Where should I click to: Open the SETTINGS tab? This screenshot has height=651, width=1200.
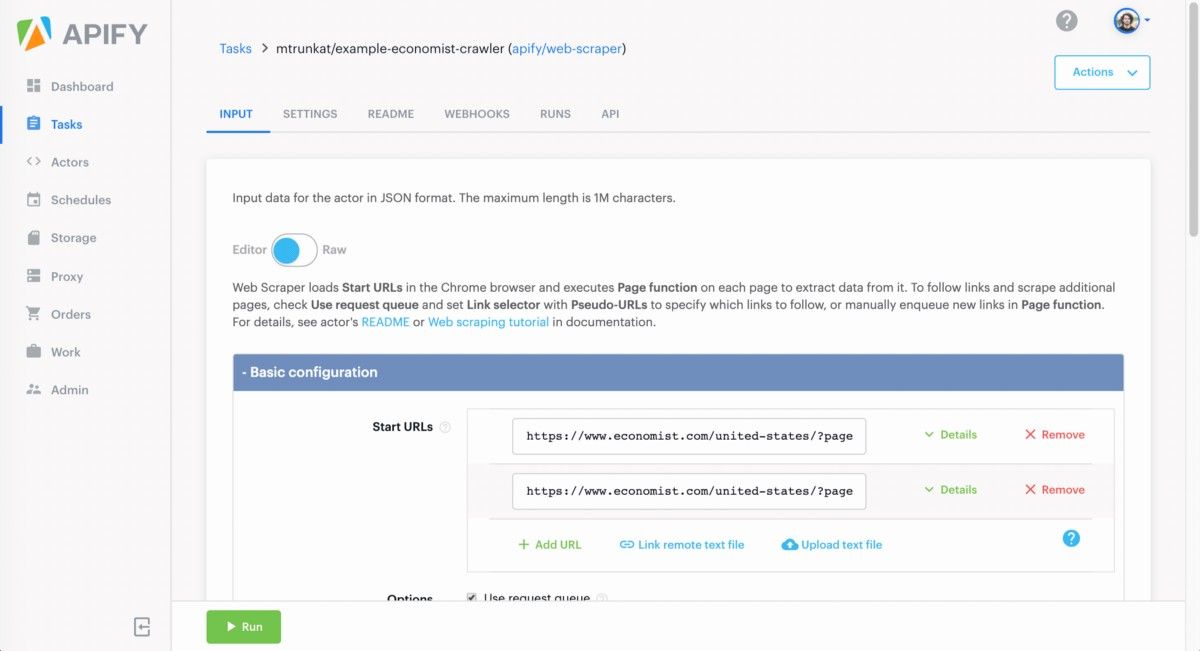click(x=310, y=113)
